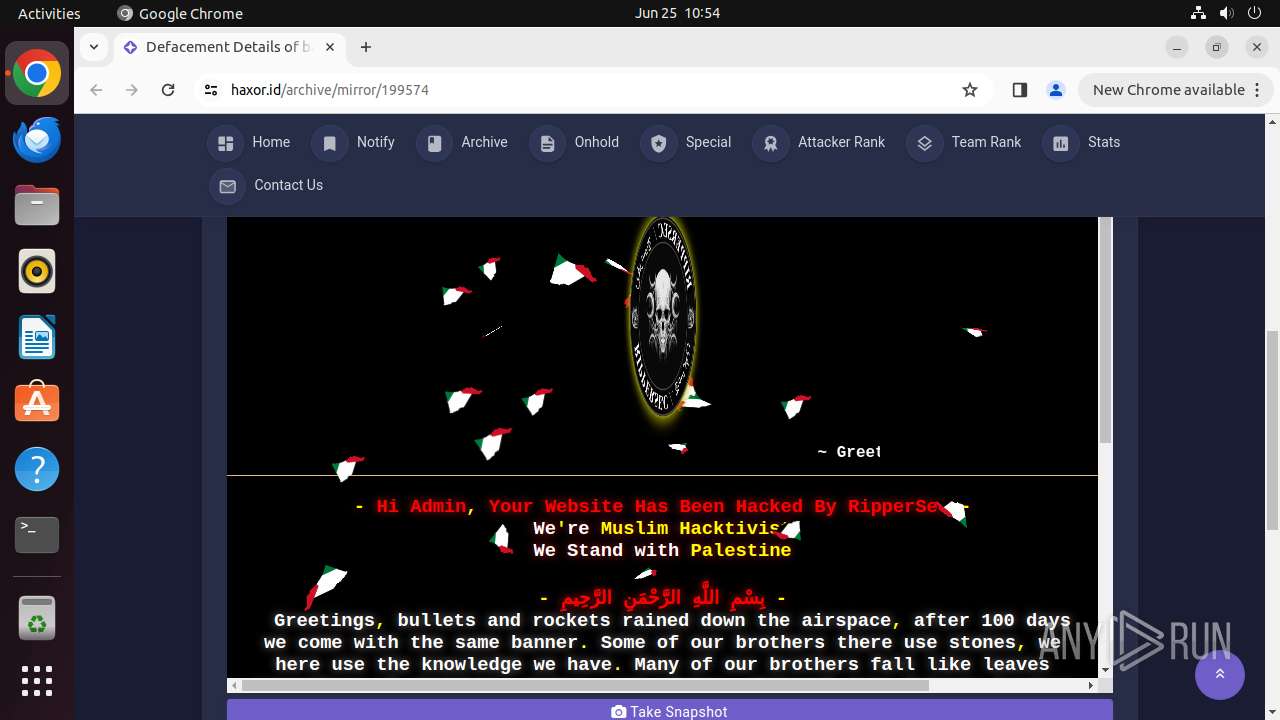Open Ubuntu Software app store icon
This screenshot has width=1280, height=720.
37,403
